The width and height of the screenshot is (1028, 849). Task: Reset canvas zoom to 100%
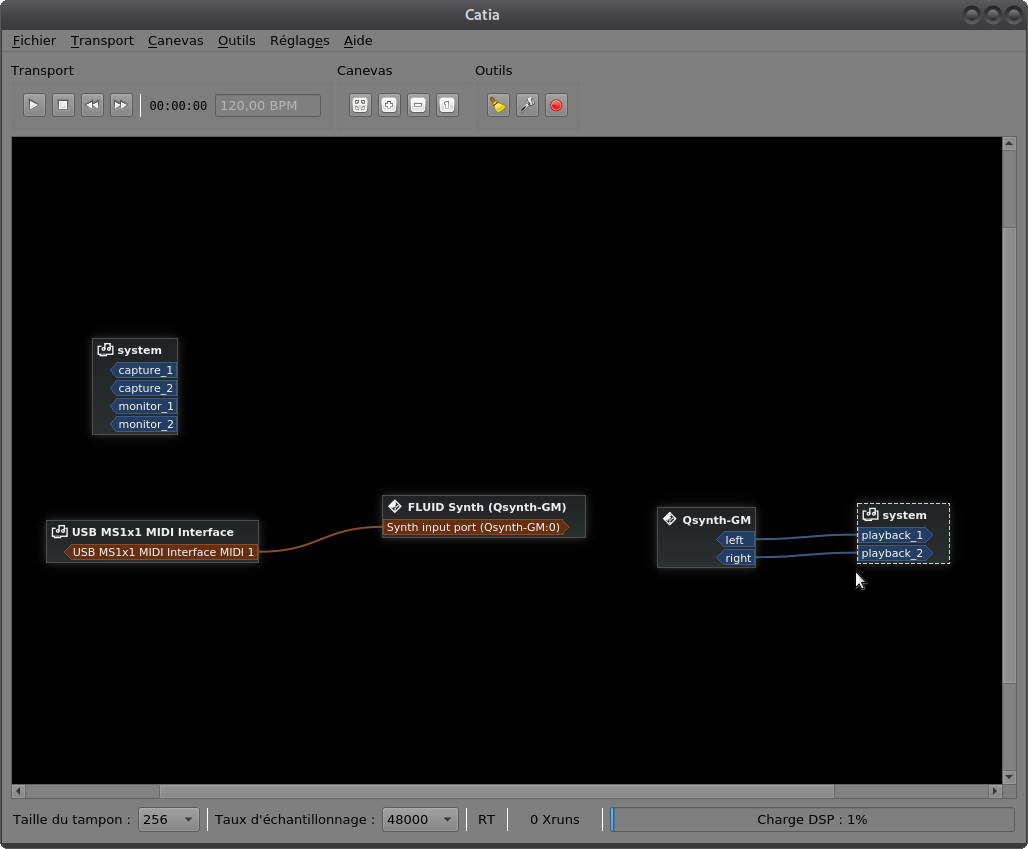(x=447, y=105)
